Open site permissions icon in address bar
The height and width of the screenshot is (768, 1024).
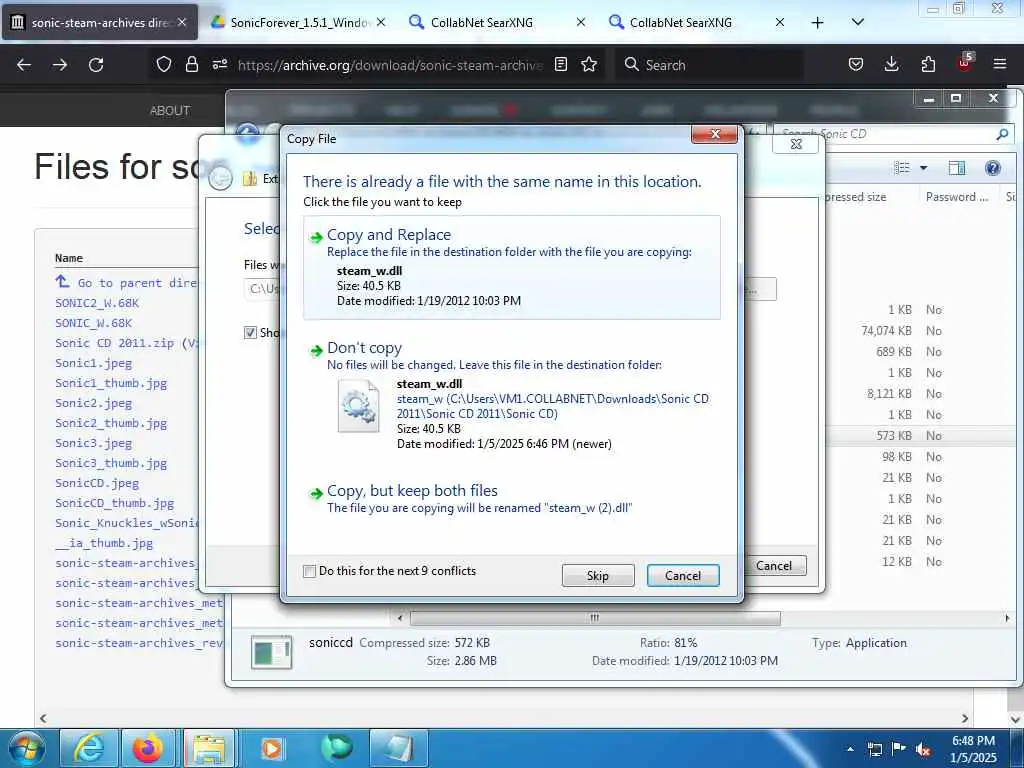220,65
